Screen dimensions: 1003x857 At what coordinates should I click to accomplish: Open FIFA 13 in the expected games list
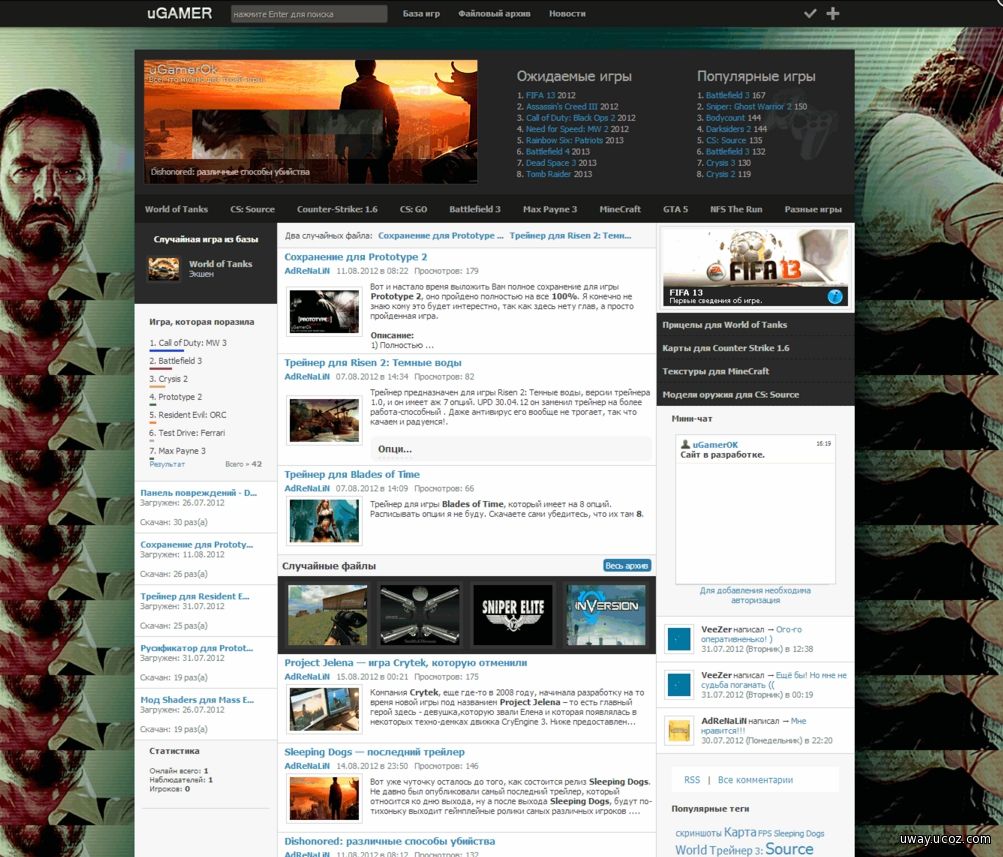pyautogui.click(x=541, y=95)
